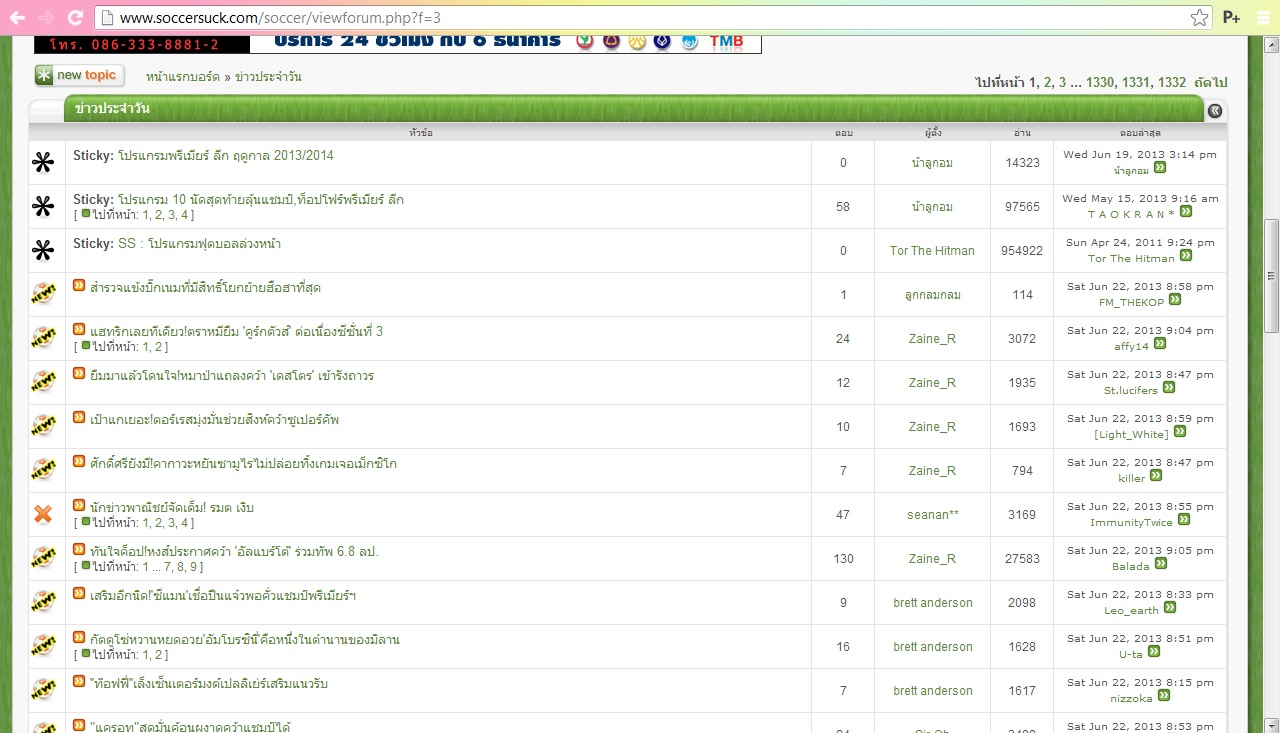Click the P+ extension icon
Screen dimensions: 1280x733
pyautogui.click(x=1231, y=17)
